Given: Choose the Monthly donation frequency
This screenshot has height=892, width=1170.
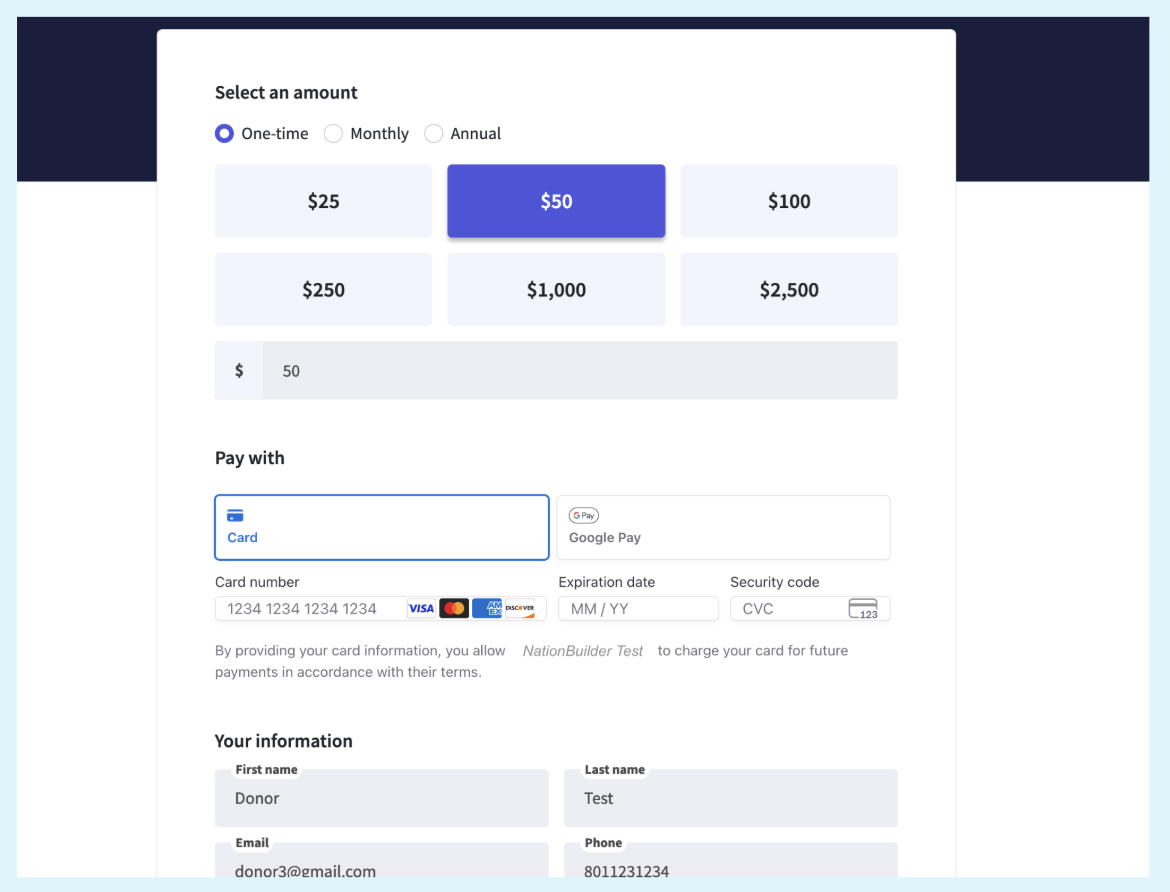Looking at the screenshot, I should pos(334,134).
